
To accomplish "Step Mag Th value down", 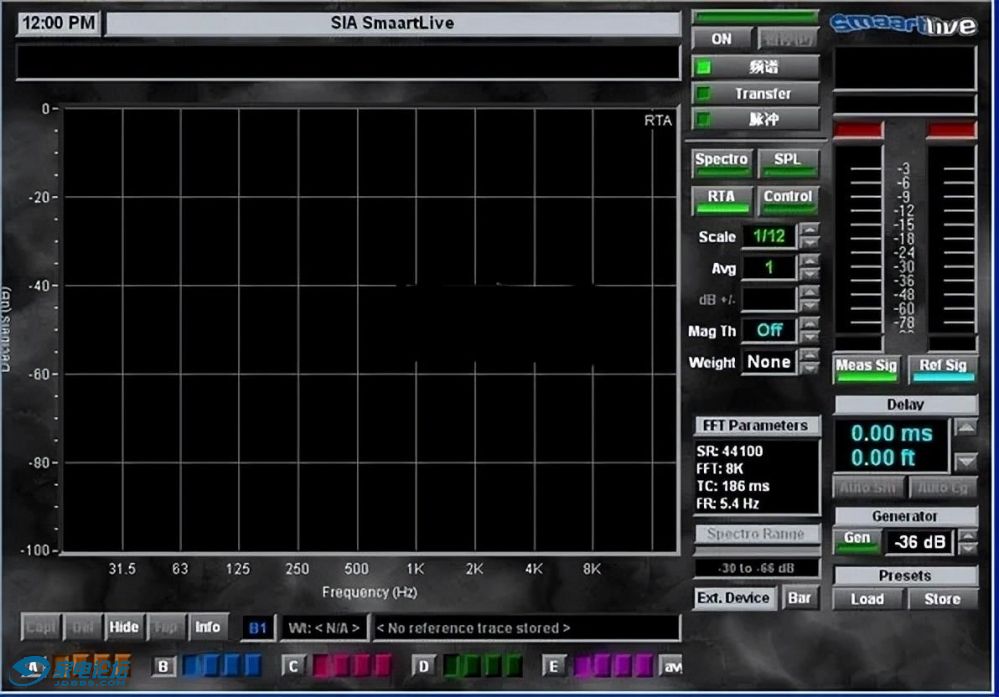I will pyautogui.click(x=809, y=337).
